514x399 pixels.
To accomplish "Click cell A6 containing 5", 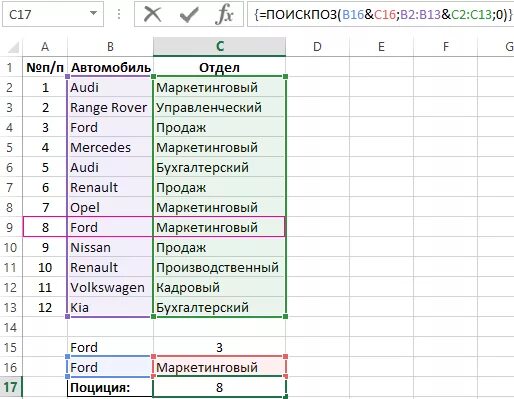I will 45,167.
